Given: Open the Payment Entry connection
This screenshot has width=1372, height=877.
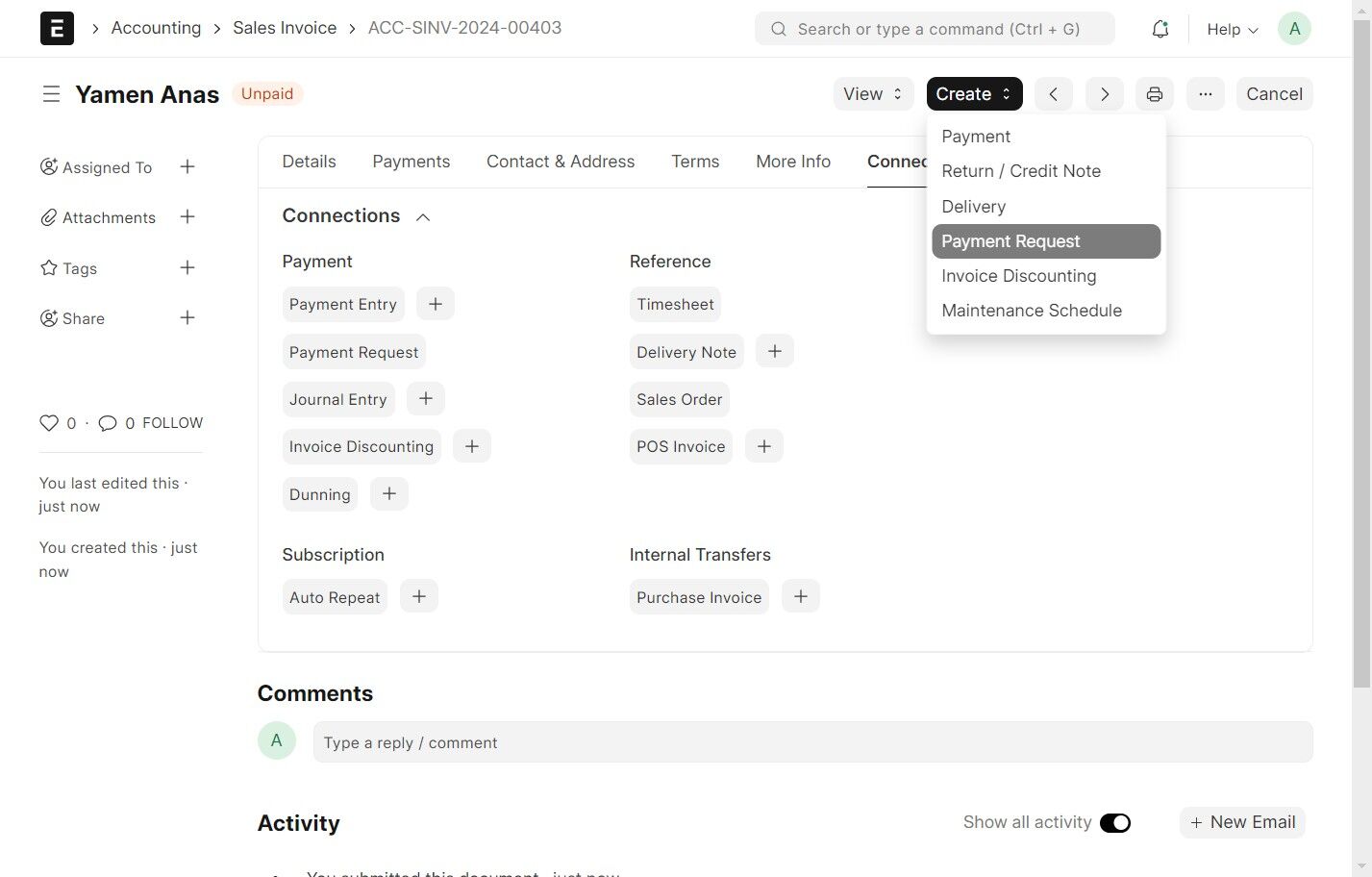Looking at the screenshot, I should [343, 304].
